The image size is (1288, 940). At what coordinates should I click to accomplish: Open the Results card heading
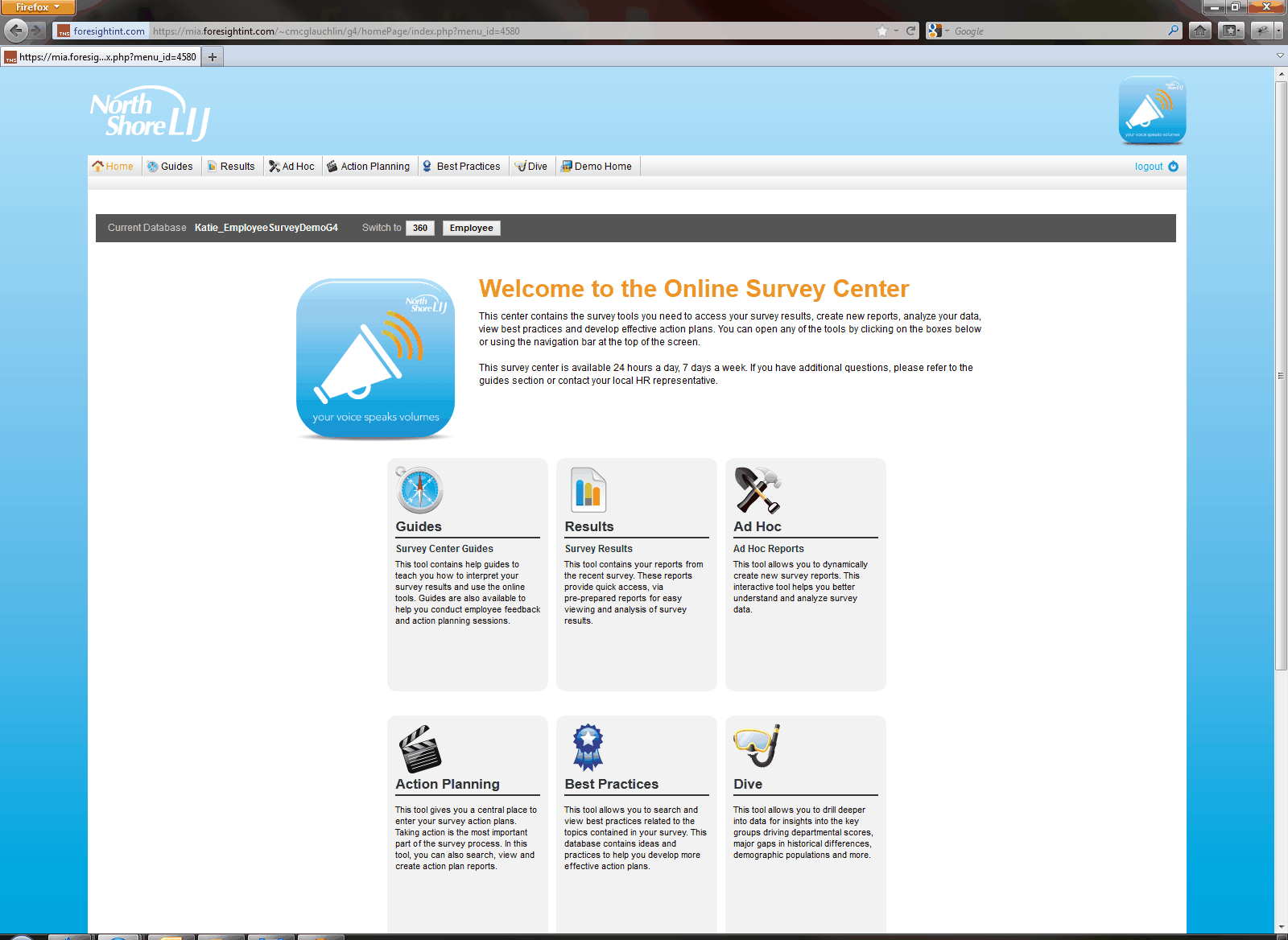[589, 526]
